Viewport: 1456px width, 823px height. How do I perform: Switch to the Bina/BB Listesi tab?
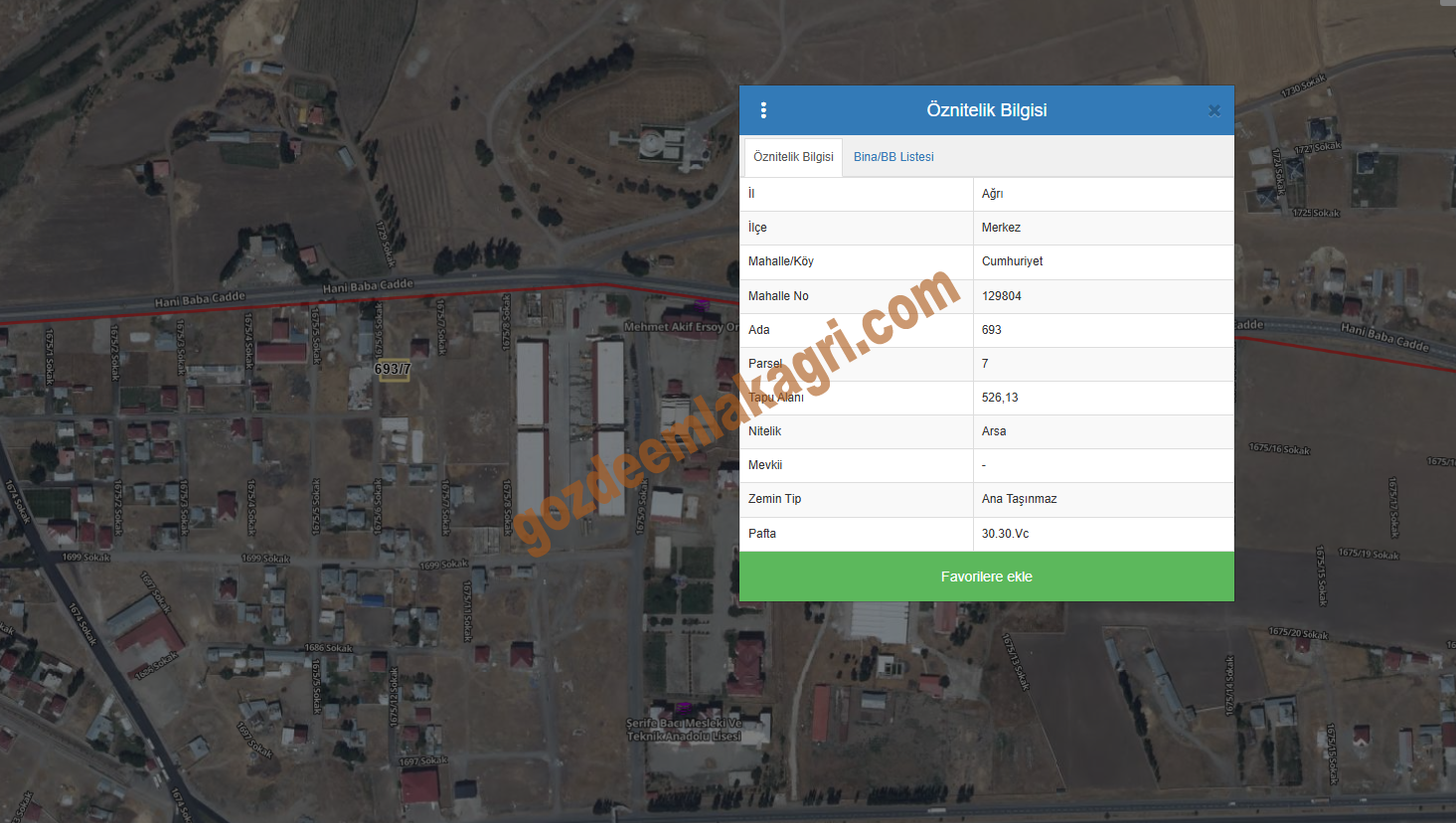point(893,157)
